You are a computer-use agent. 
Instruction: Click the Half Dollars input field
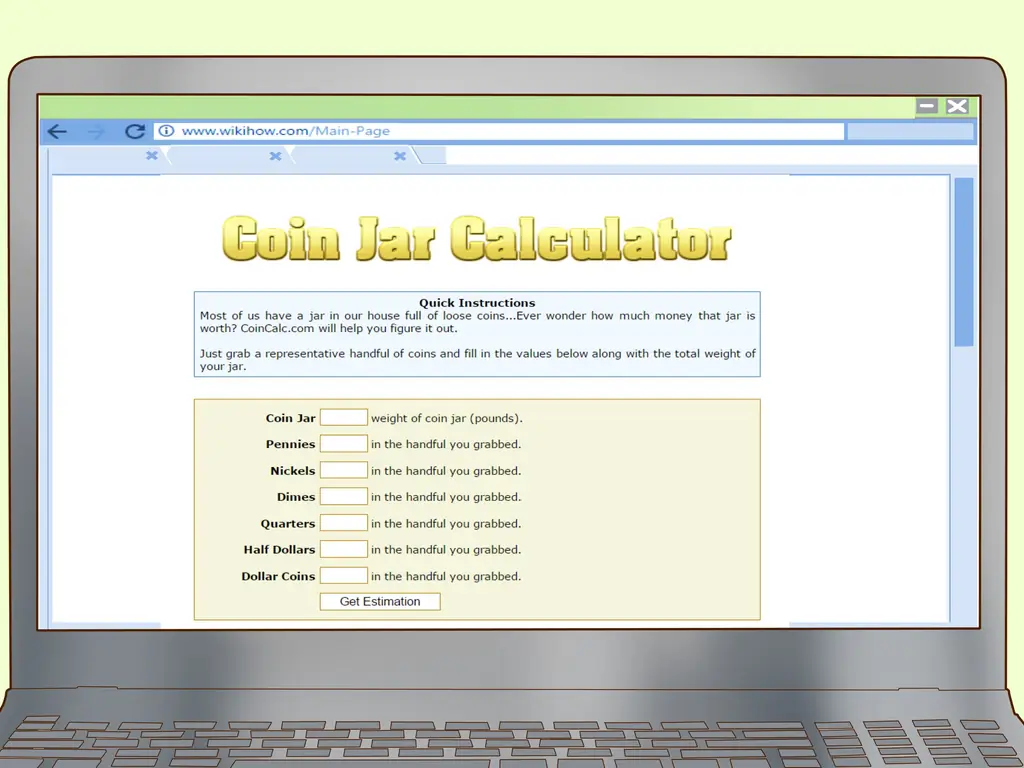tap(344, 549)
